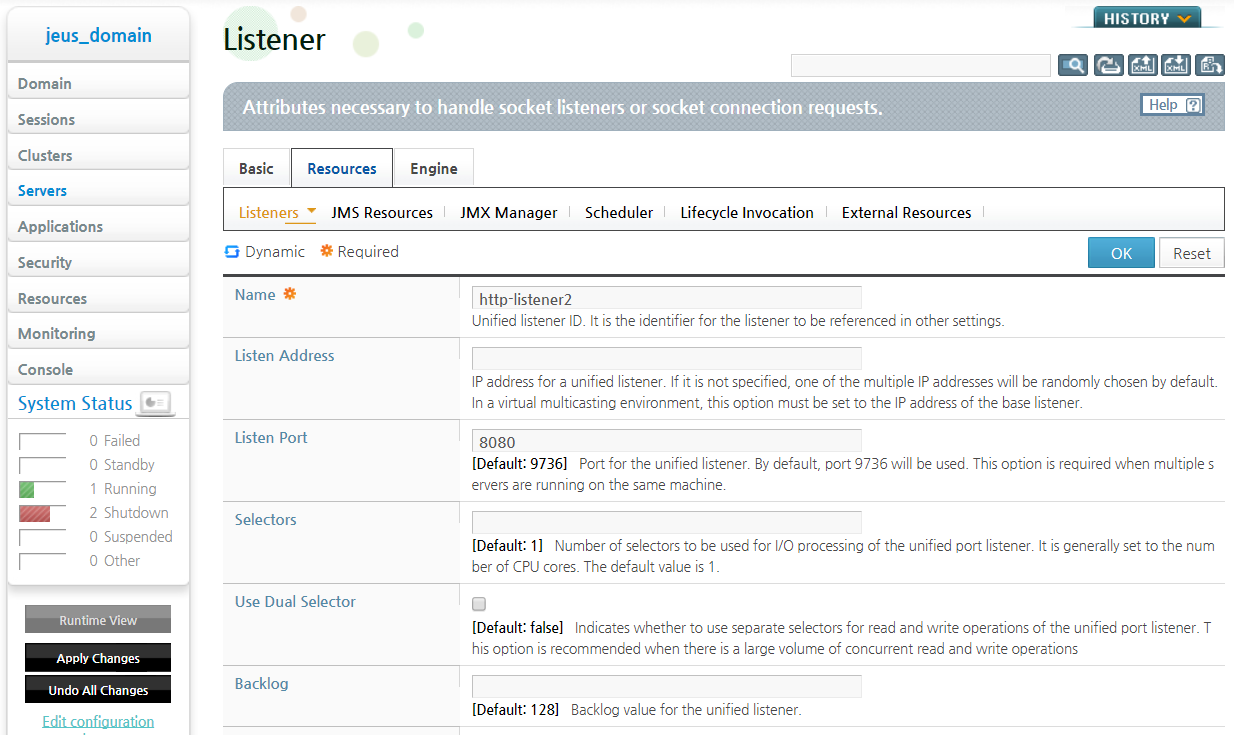Open Applications in sidebar
The height and width of the screenshot is (735, 1234).
click(98, 226)
